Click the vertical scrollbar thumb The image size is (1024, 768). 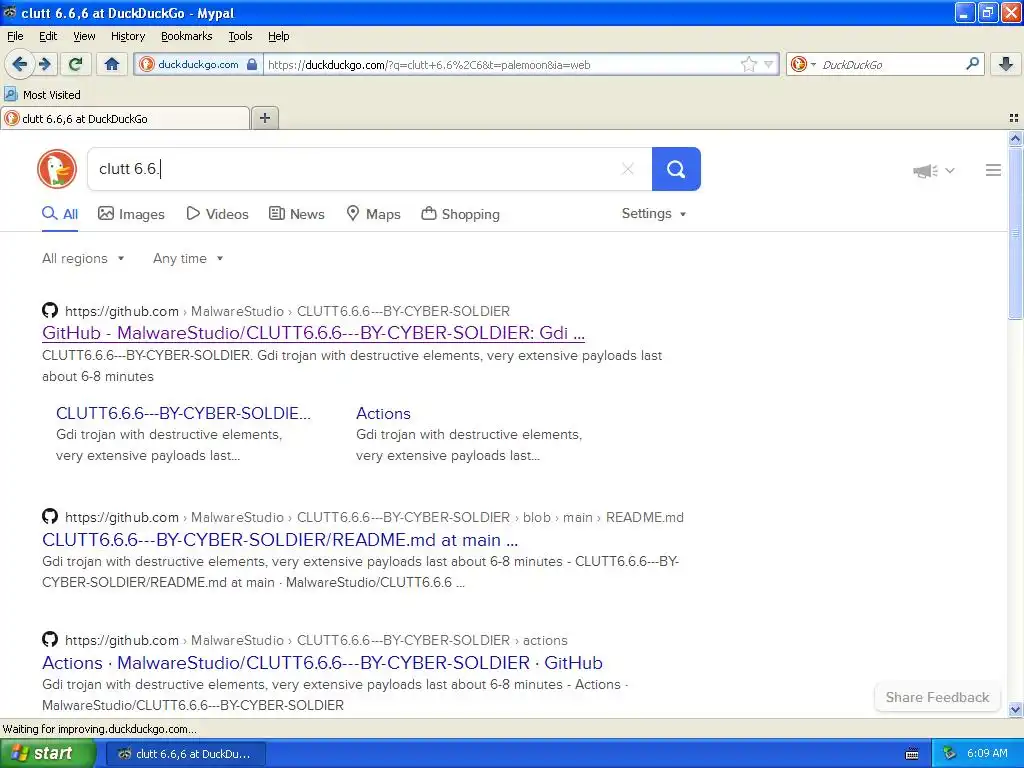coord(1015,232)
